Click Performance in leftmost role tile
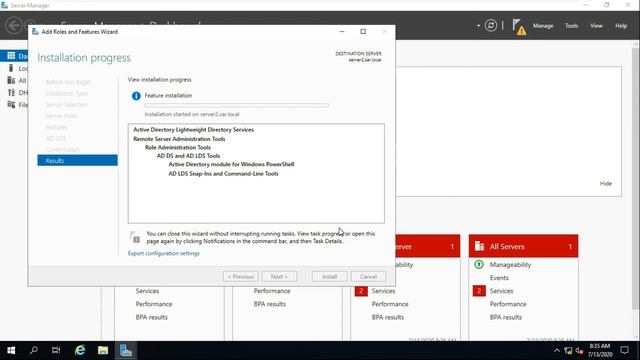 click(154, 304)
